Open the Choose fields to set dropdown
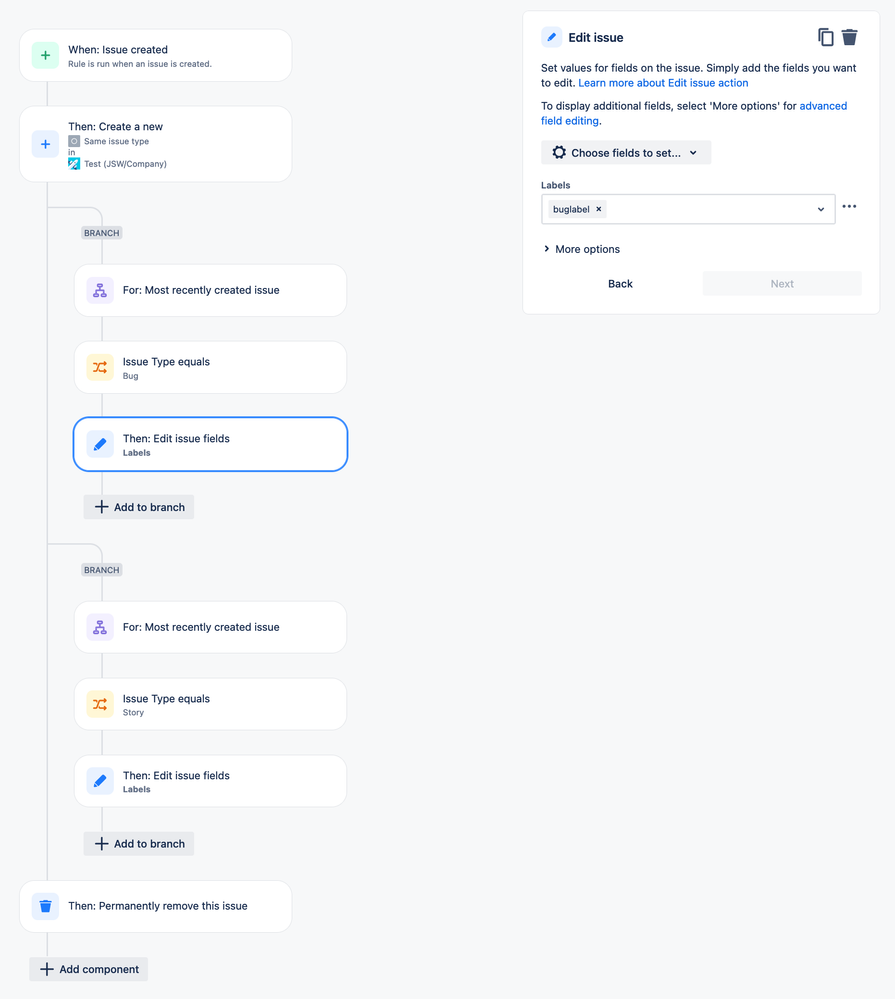Screen dimensions: 895x999 click(626, 152)
